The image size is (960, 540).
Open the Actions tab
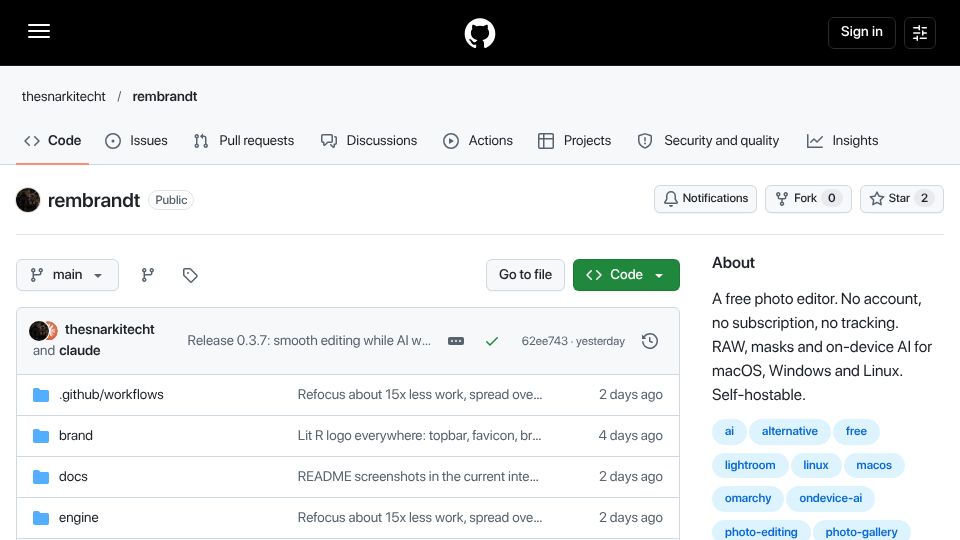(478, 141)
